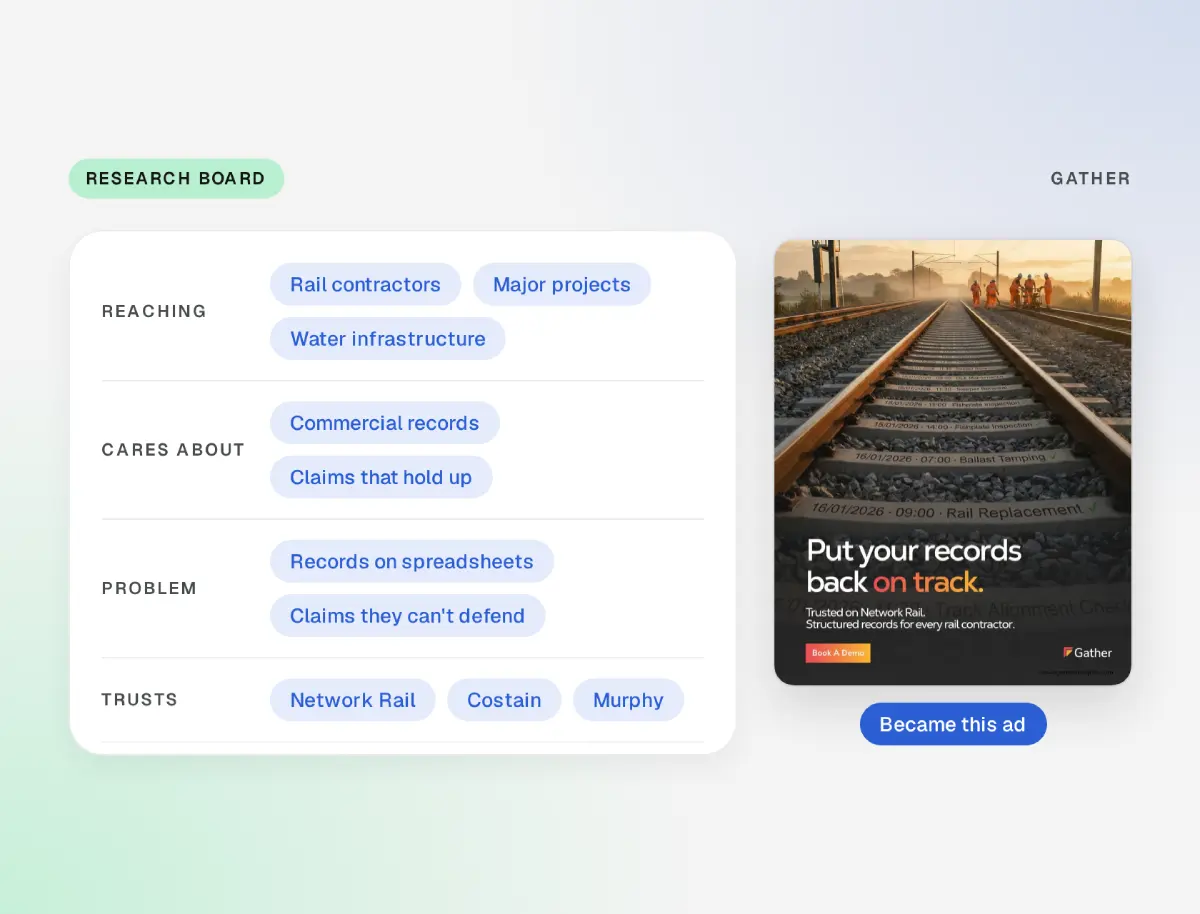Click the PROBLEM row label
The height and width of the screenshot is (914, 1200).
[x=149, y=588]
